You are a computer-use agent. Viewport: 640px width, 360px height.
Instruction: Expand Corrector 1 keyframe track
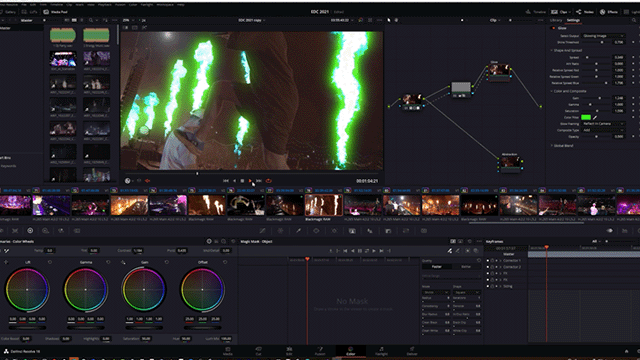click(x=500, y=260)
